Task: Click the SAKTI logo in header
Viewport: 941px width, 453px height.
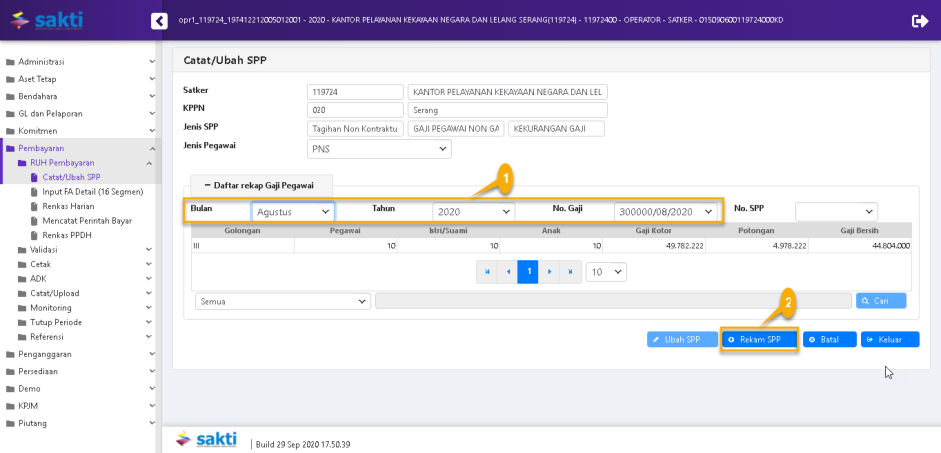Action: point(46,20)
